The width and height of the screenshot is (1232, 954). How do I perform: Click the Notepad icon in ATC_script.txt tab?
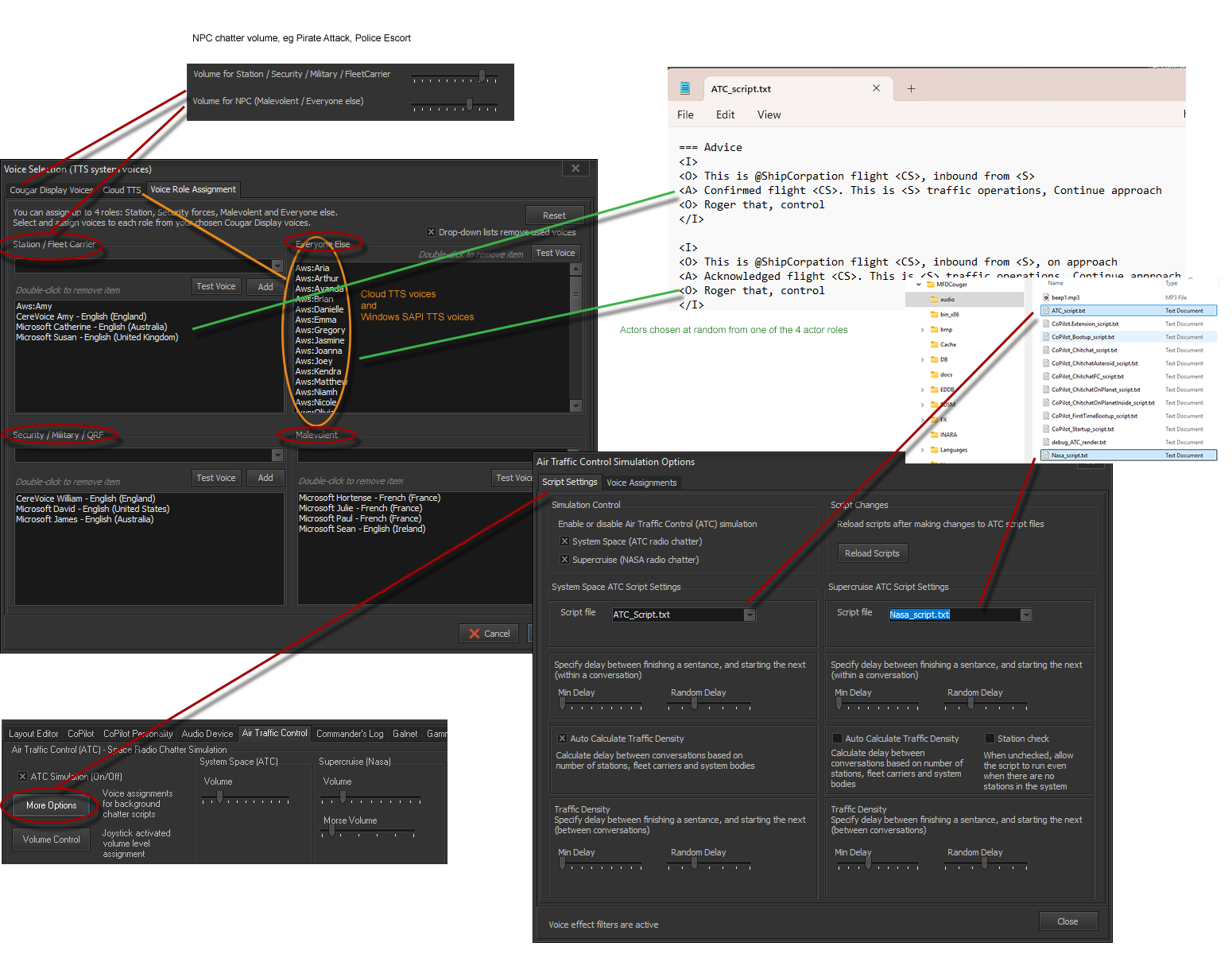[x=685, y=88]
